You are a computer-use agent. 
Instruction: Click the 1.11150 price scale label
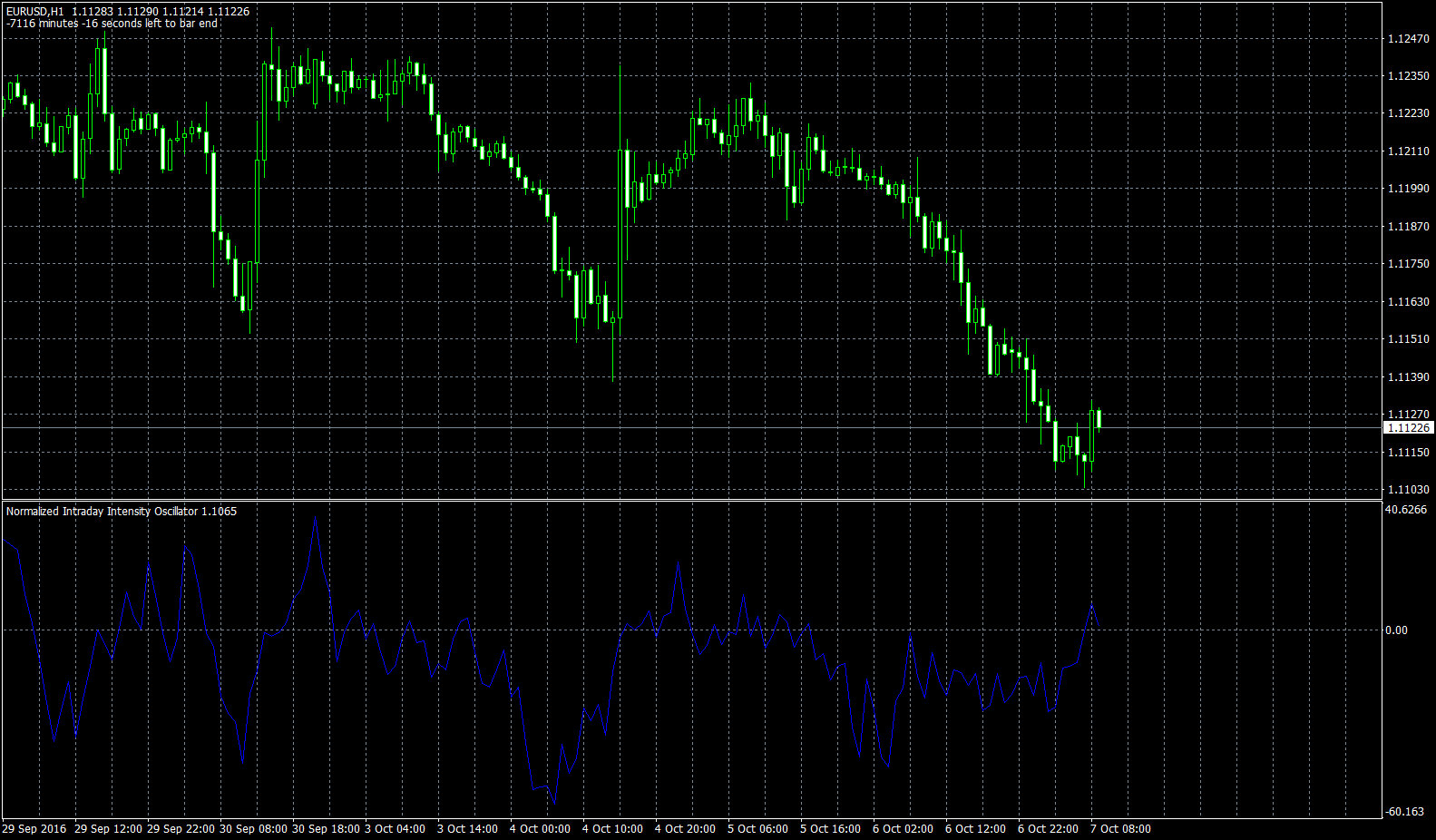1408,453
